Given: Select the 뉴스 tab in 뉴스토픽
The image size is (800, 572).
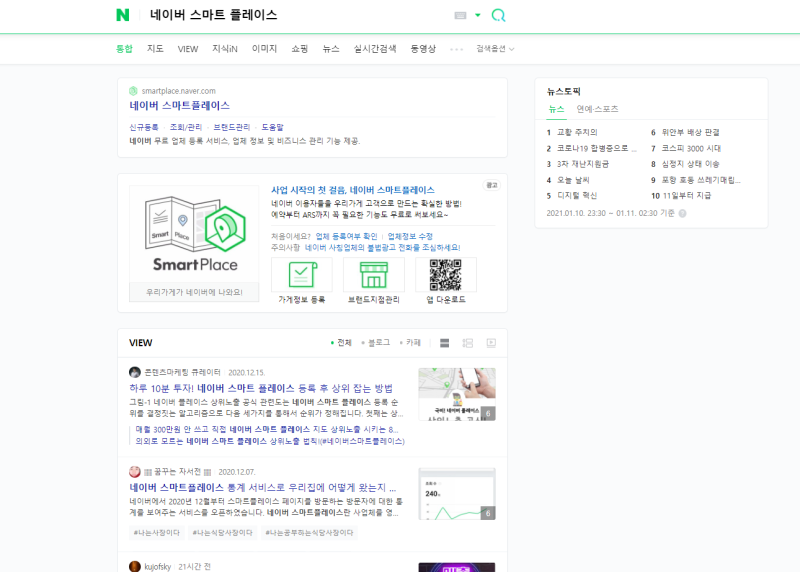Looking at the screenshot, I should coord(556,109).
